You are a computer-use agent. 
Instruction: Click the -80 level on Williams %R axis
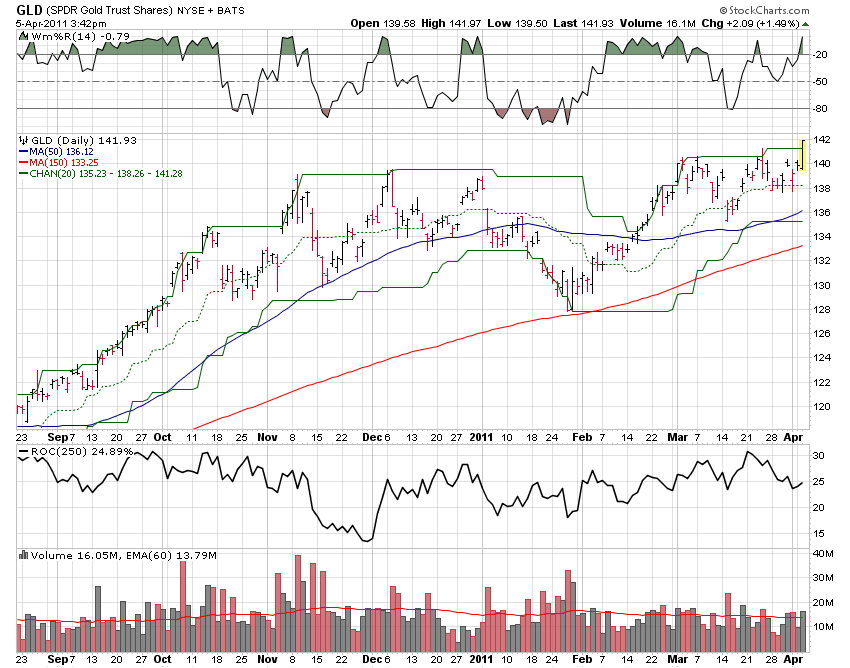(x=820, y=108)
